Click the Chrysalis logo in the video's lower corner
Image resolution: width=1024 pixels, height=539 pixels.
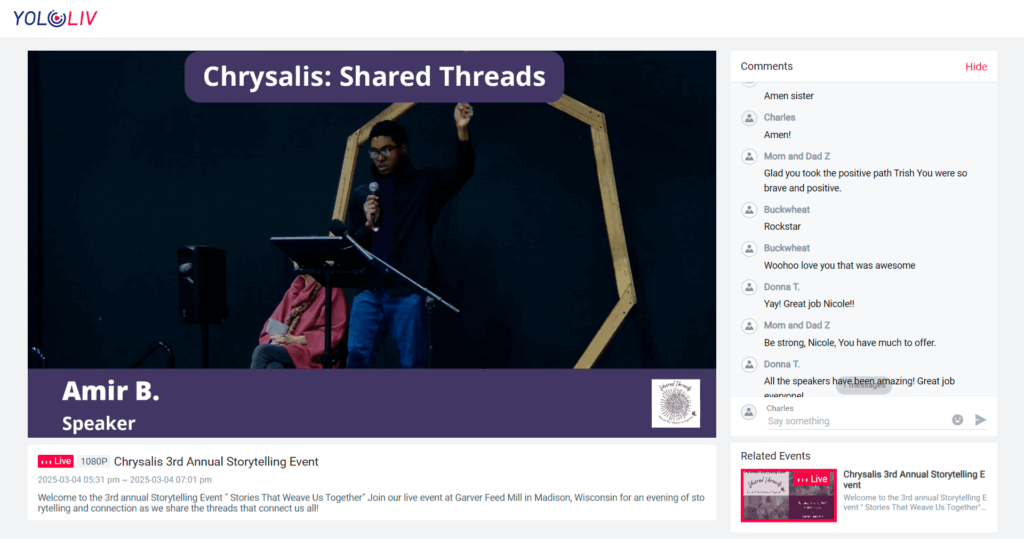coord(675,403)
